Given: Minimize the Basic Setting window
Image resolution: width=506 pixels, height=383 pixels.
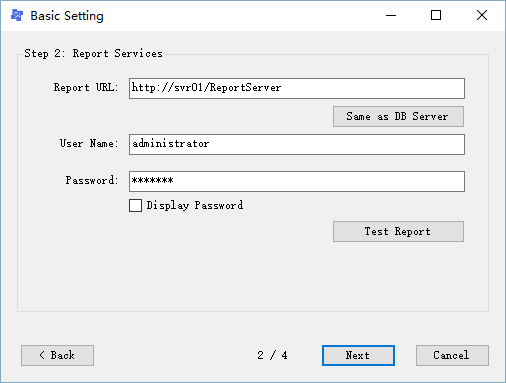Looking at the screenshot, I should [x=391, y=15].
